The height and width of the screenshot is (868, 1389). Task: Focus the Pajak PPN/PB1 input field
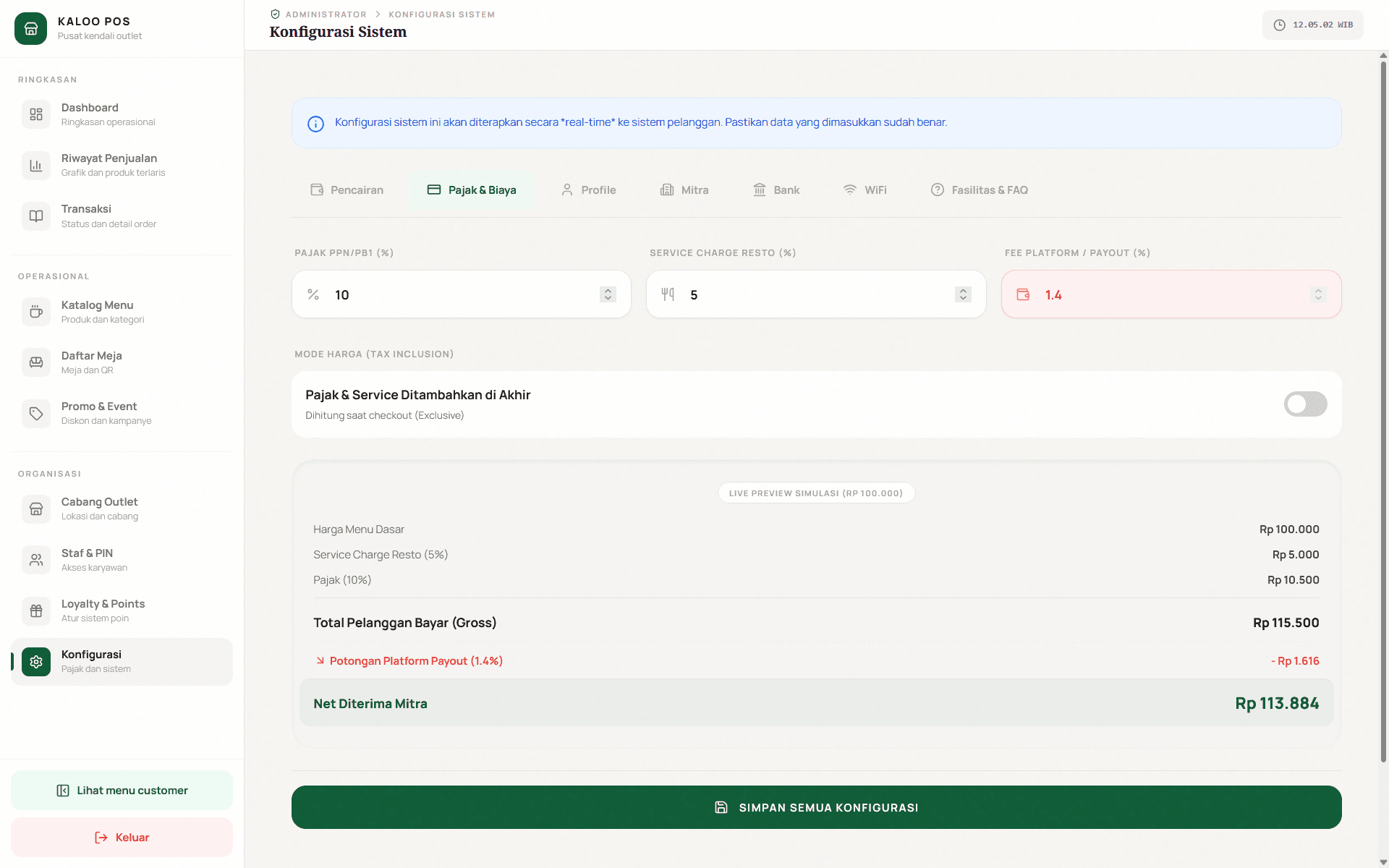(462, 294)
